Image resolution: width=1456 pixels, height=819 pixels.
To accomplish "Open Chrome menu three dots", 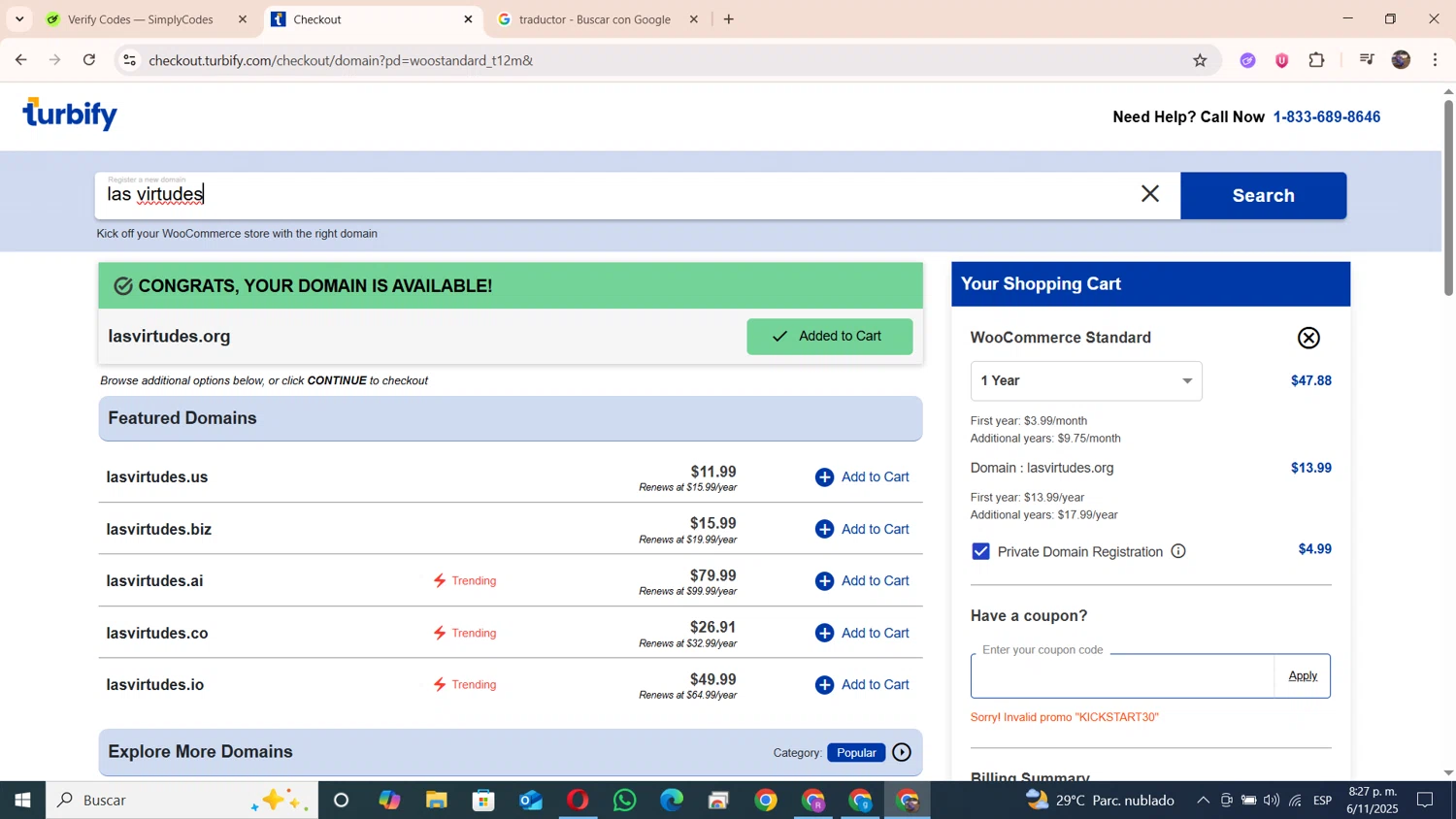I will point(1436,60).
